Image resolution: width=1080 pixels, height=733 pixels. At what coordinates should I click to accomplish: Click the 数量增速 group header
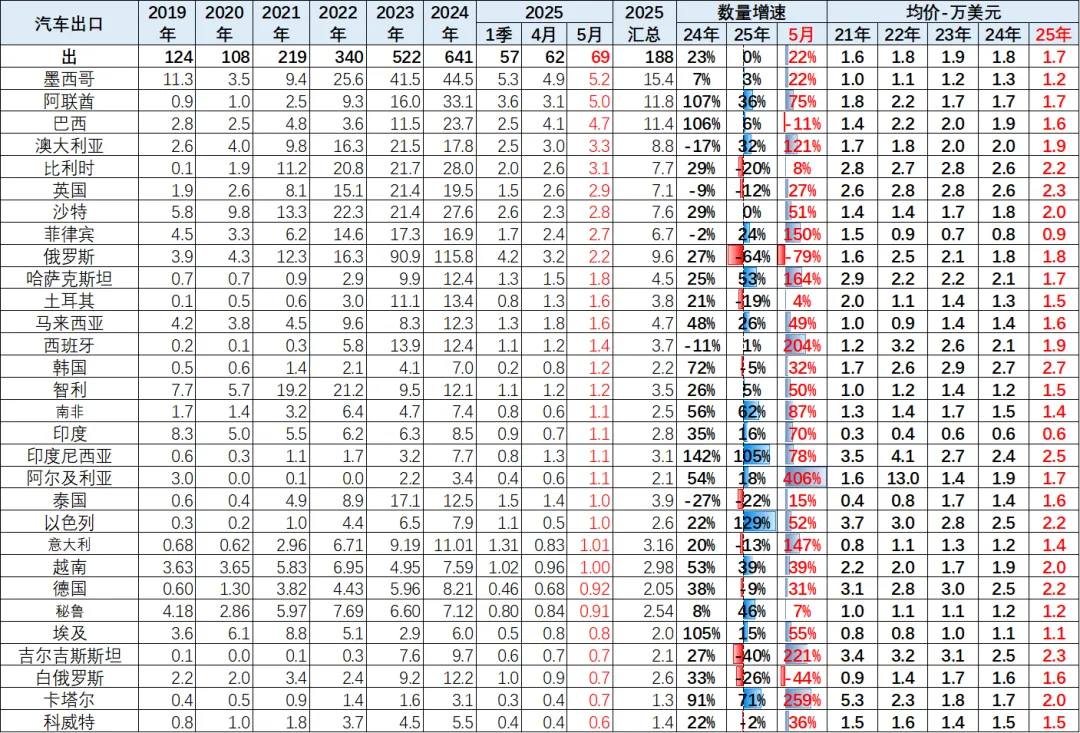click(751, 12)
